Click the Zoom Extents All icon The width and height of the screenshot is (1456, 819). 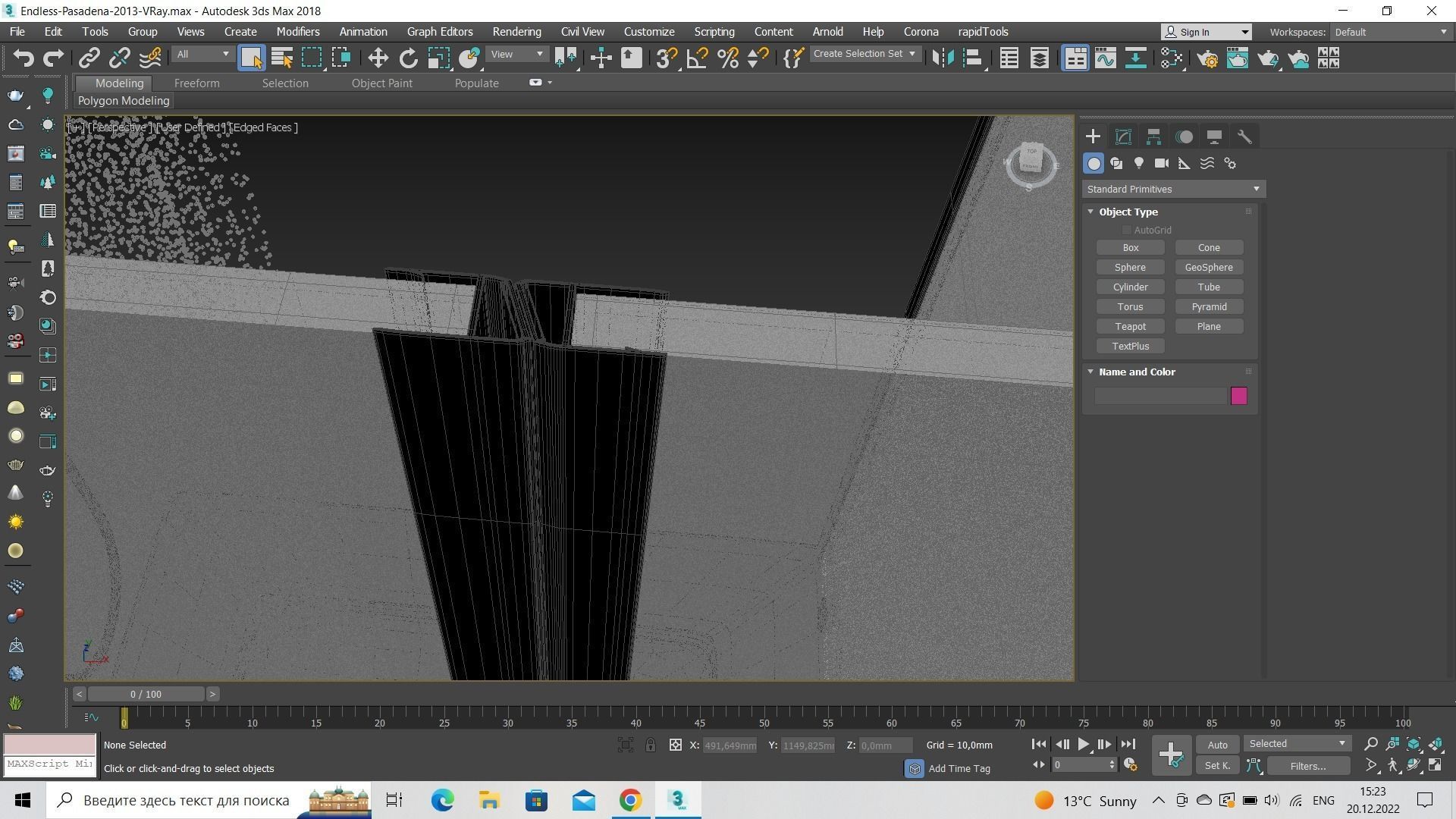coord(1436,744)
